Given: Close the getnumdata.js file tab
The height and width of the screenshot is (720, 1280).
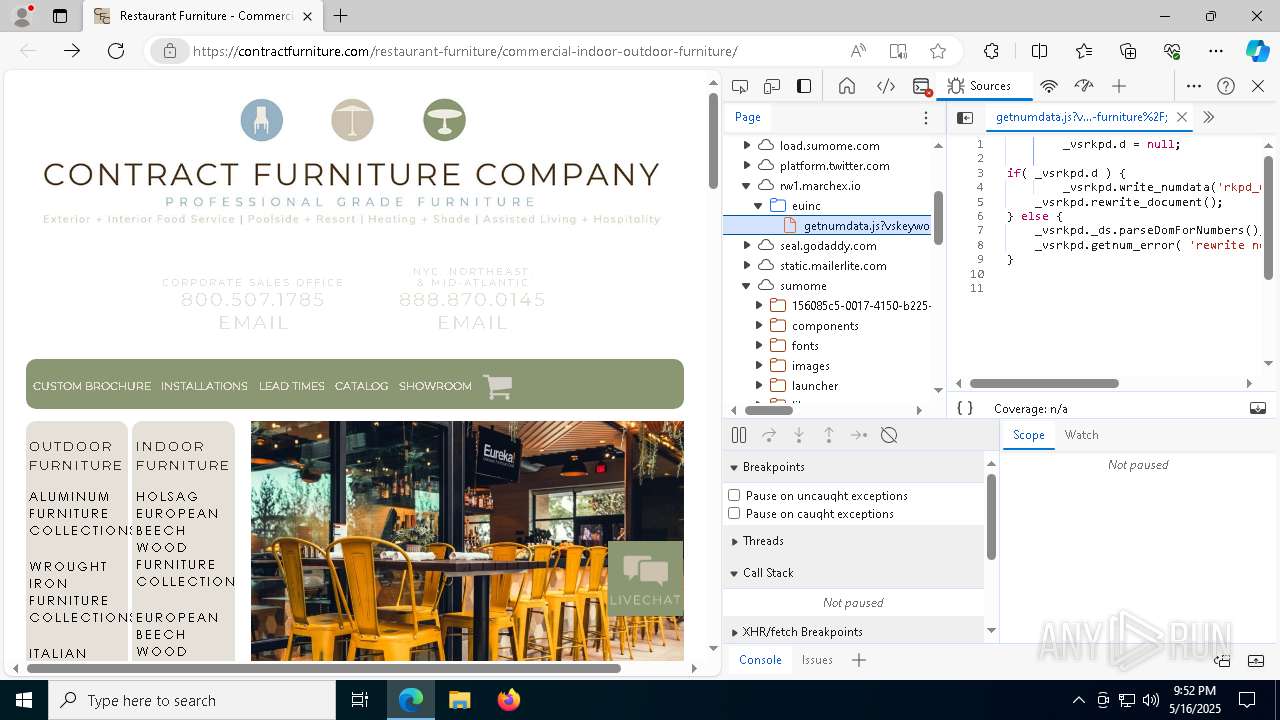Looking at the screenshot, I should click(1182, 117).
